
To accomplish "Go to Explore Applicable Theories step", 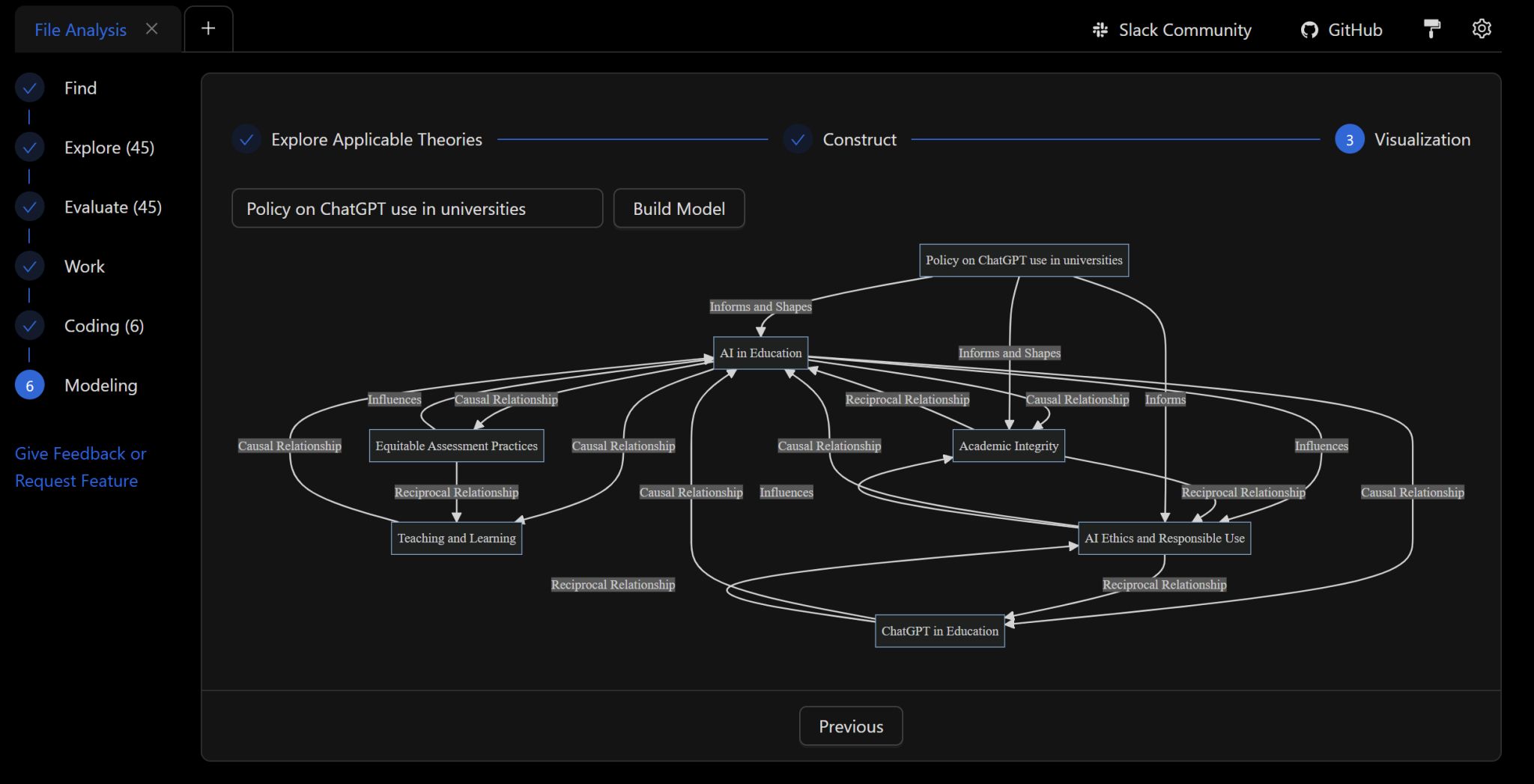I will (376, 140).
